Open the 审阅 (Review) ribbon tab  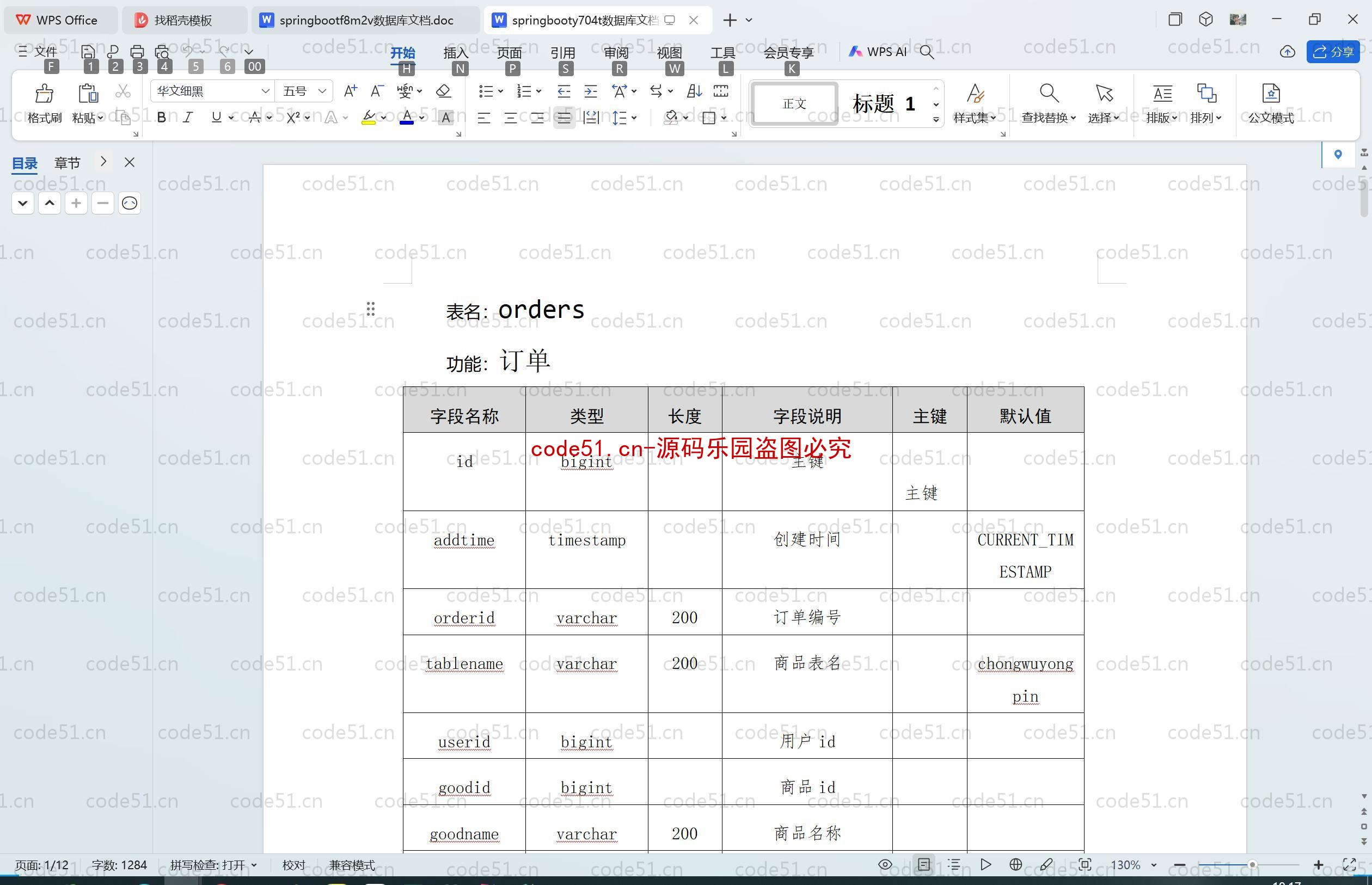(x=616, y=52)
